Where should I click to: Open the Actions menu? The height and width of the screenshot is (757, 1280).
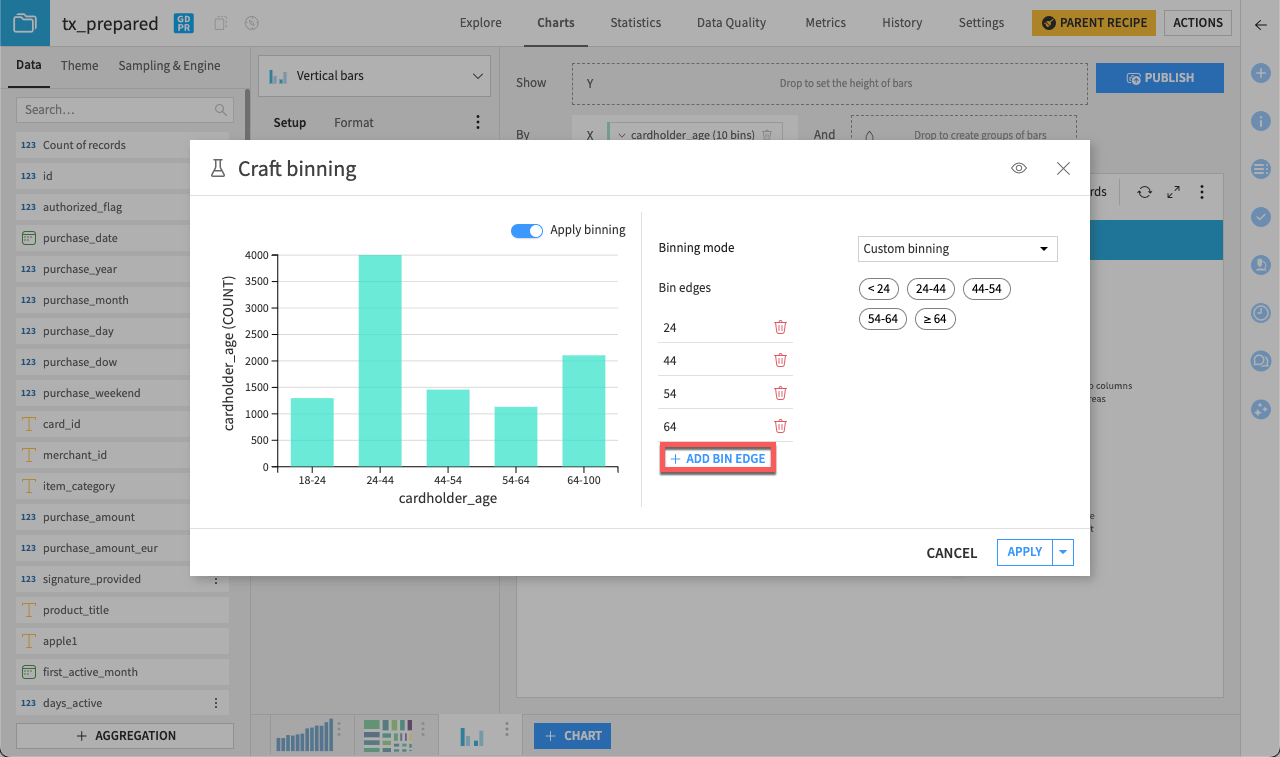(x=1198, y=23)
